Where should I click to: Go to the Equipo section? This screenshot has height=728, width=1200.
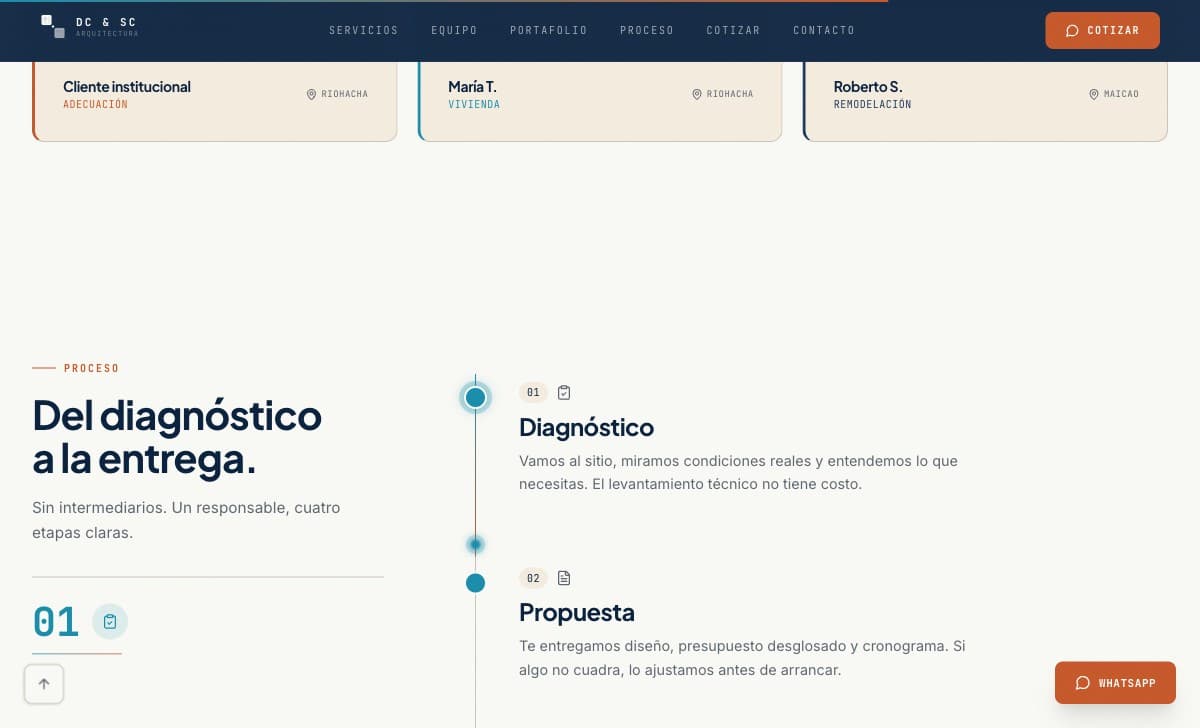point(454,30)
